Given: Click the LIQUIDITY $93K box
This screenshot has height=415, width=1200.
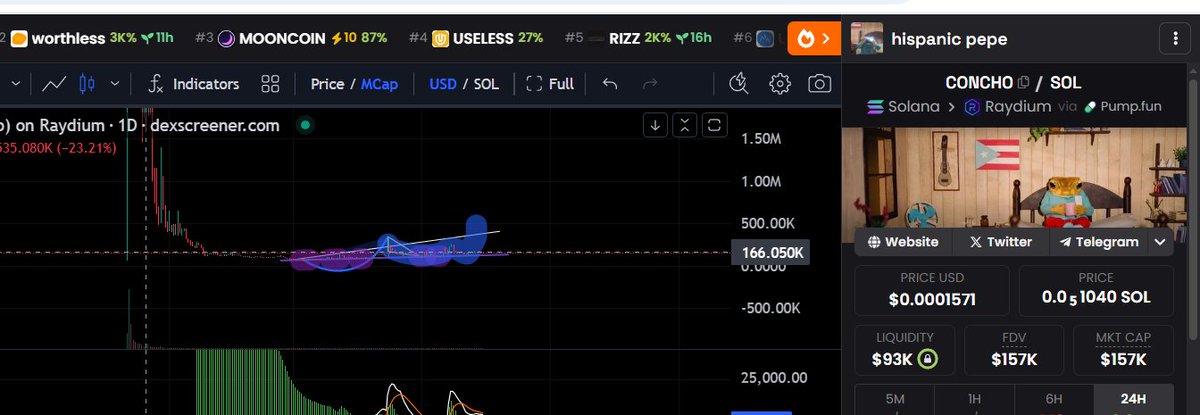Looking at the screenshot, I should [x=905, y=350].
